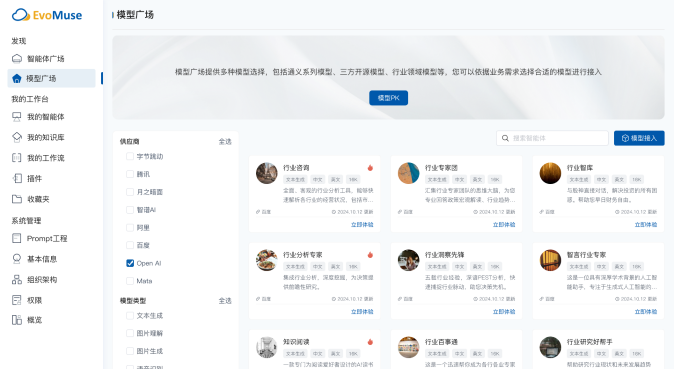Click the hot flame icon on 行业咨询 card

point(370,168)
